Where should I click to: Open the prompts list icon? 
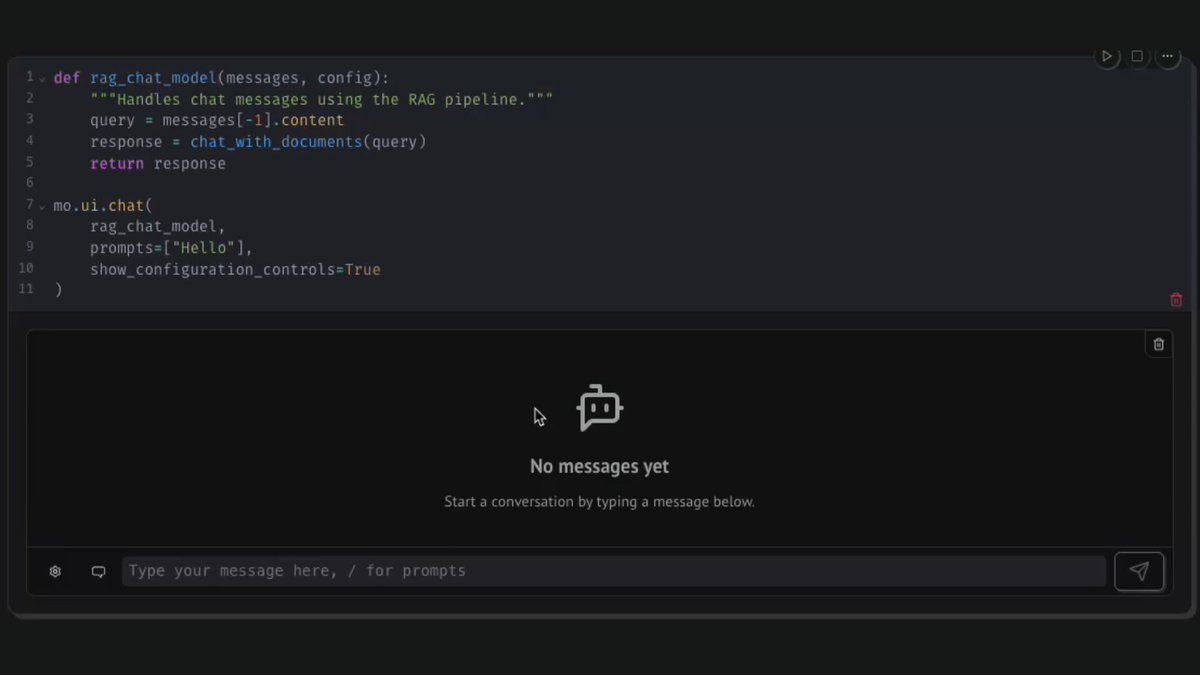[x=98, y=572]
